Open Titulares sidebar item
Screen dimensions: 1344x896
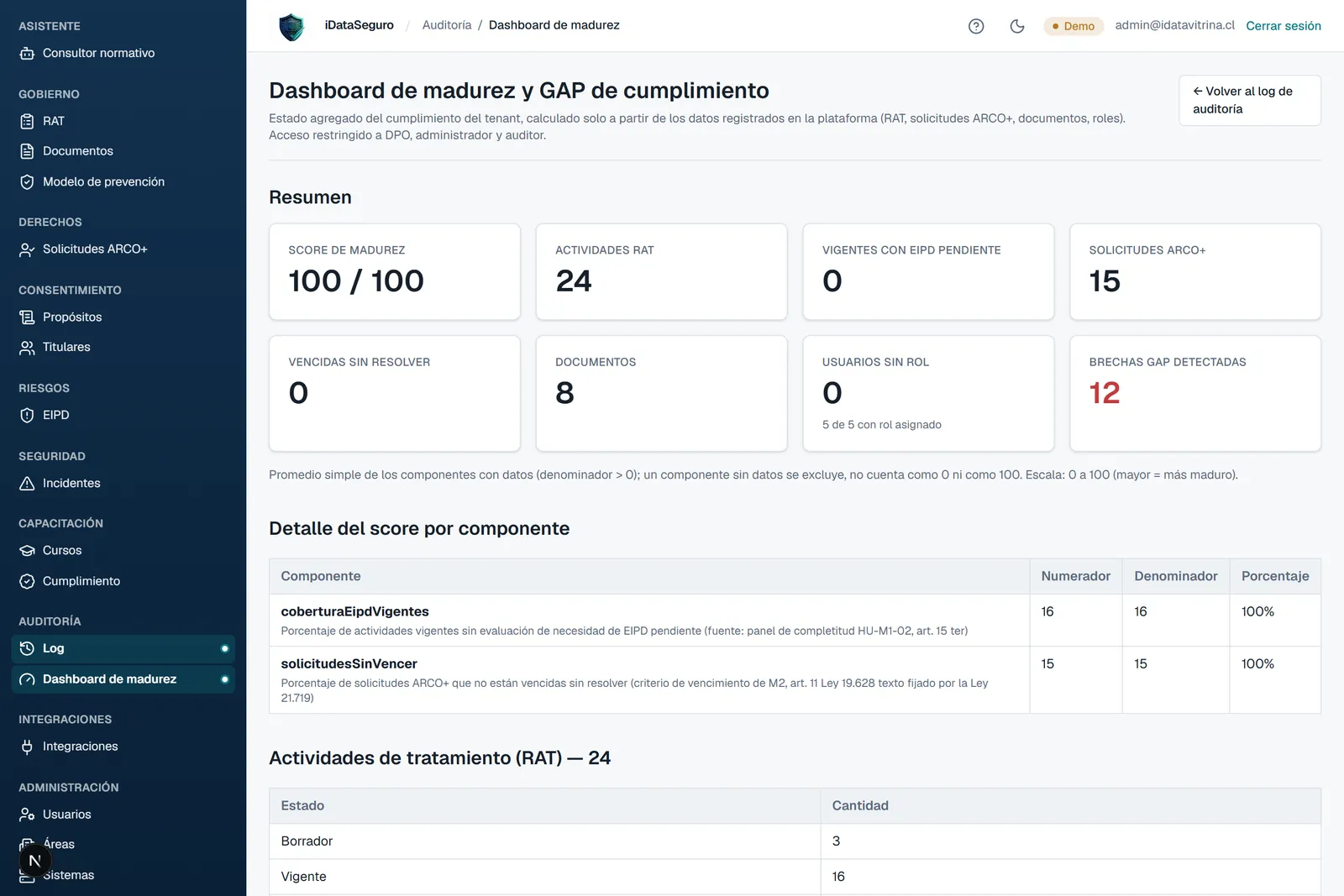[x=123, y=347]
